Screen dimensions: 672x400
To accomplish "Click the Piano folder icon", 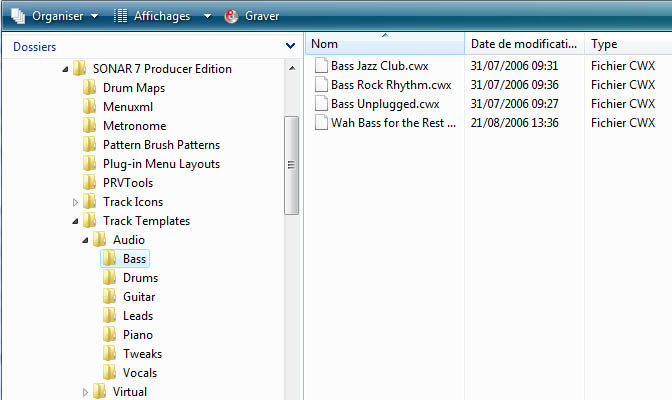I will (109, 334).
